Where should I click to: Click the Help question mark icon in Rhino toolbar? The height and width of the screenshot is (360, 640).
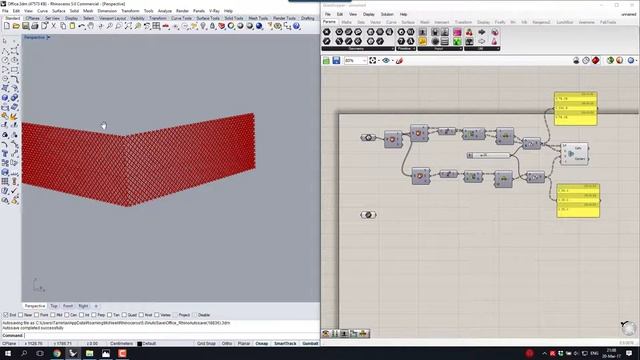coord(297,26)
